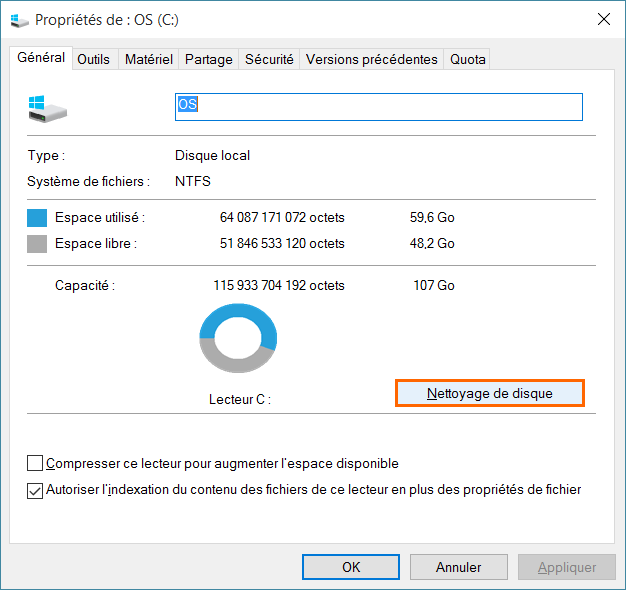Click the blue used space color square
The height and width of the screenshot is (590, 626).
click(x=37, y=218)
